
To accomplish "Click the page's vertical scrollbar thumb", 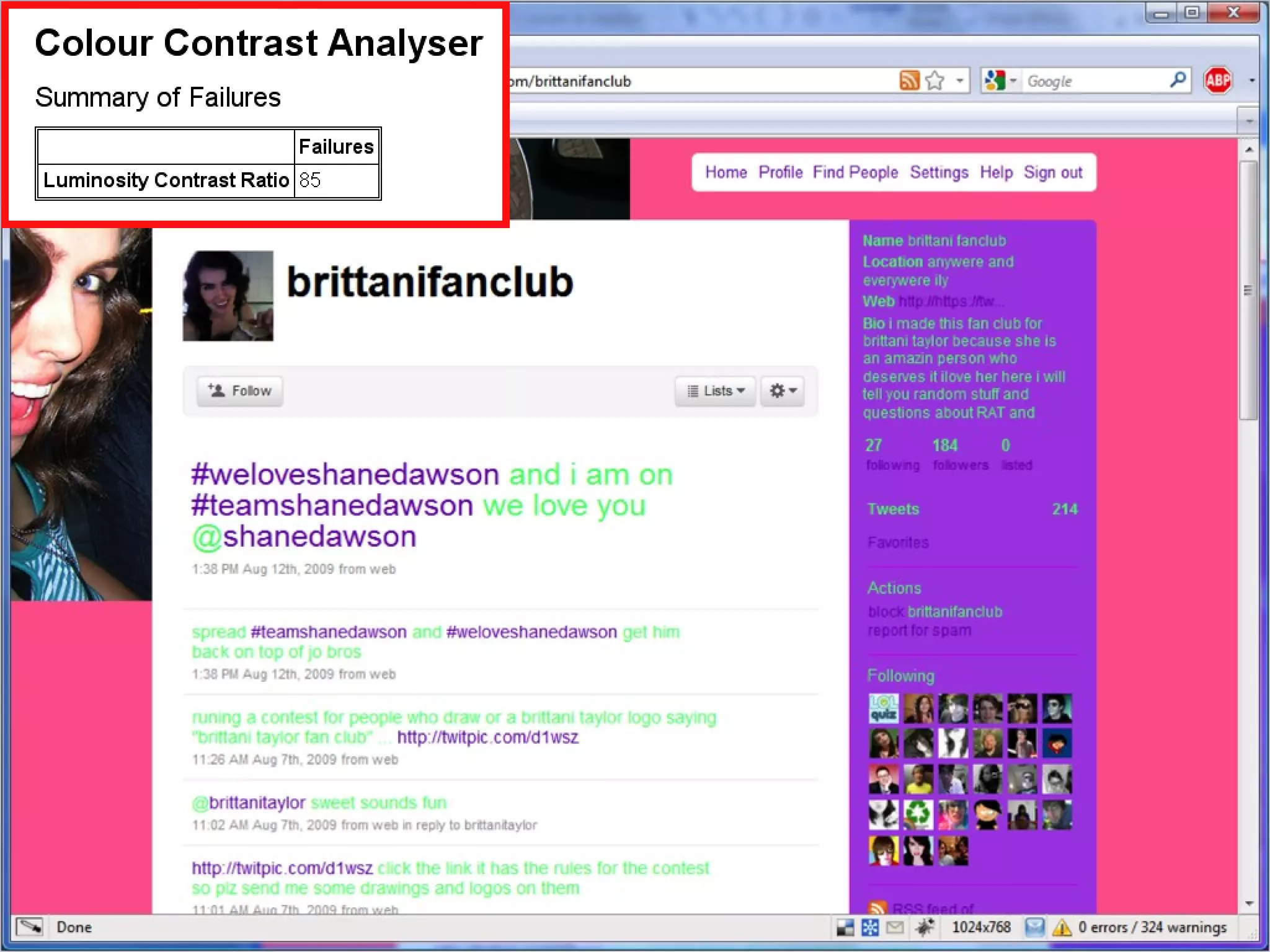I will pos(1248,290).
